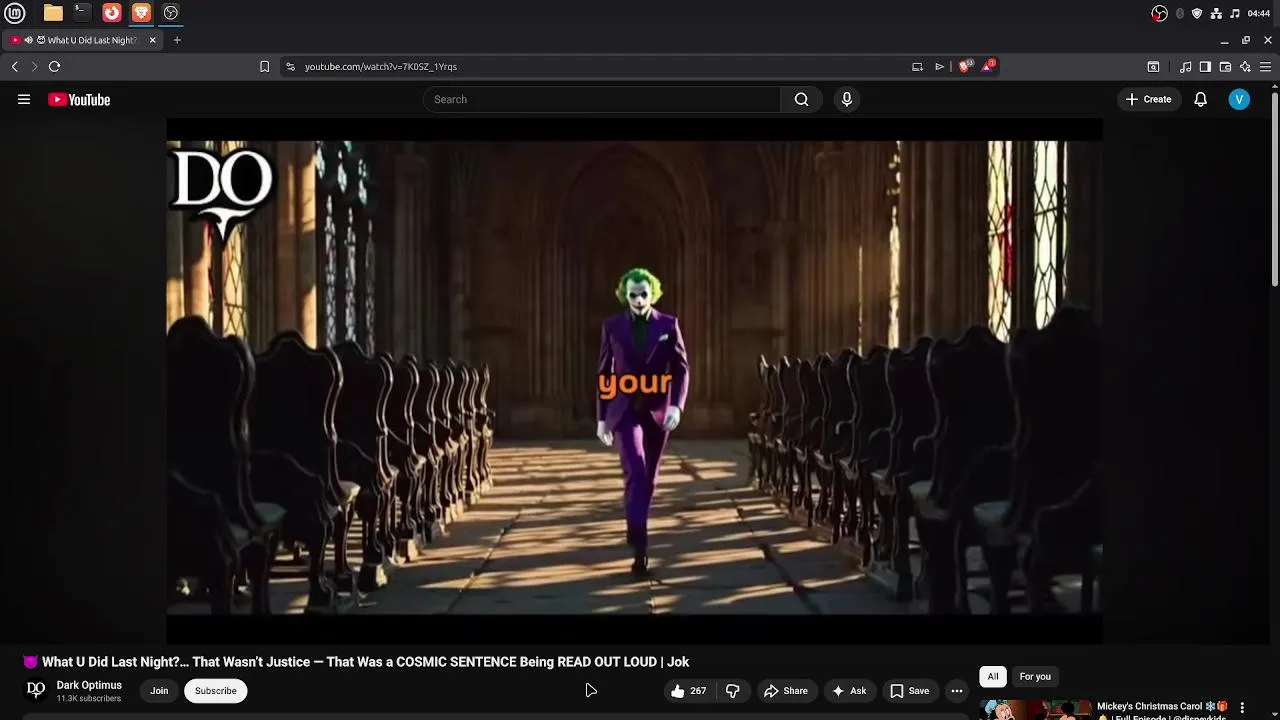Click the YouTube search box
Viewport: 1280px width, 720px height.
[x=602, y=99]
